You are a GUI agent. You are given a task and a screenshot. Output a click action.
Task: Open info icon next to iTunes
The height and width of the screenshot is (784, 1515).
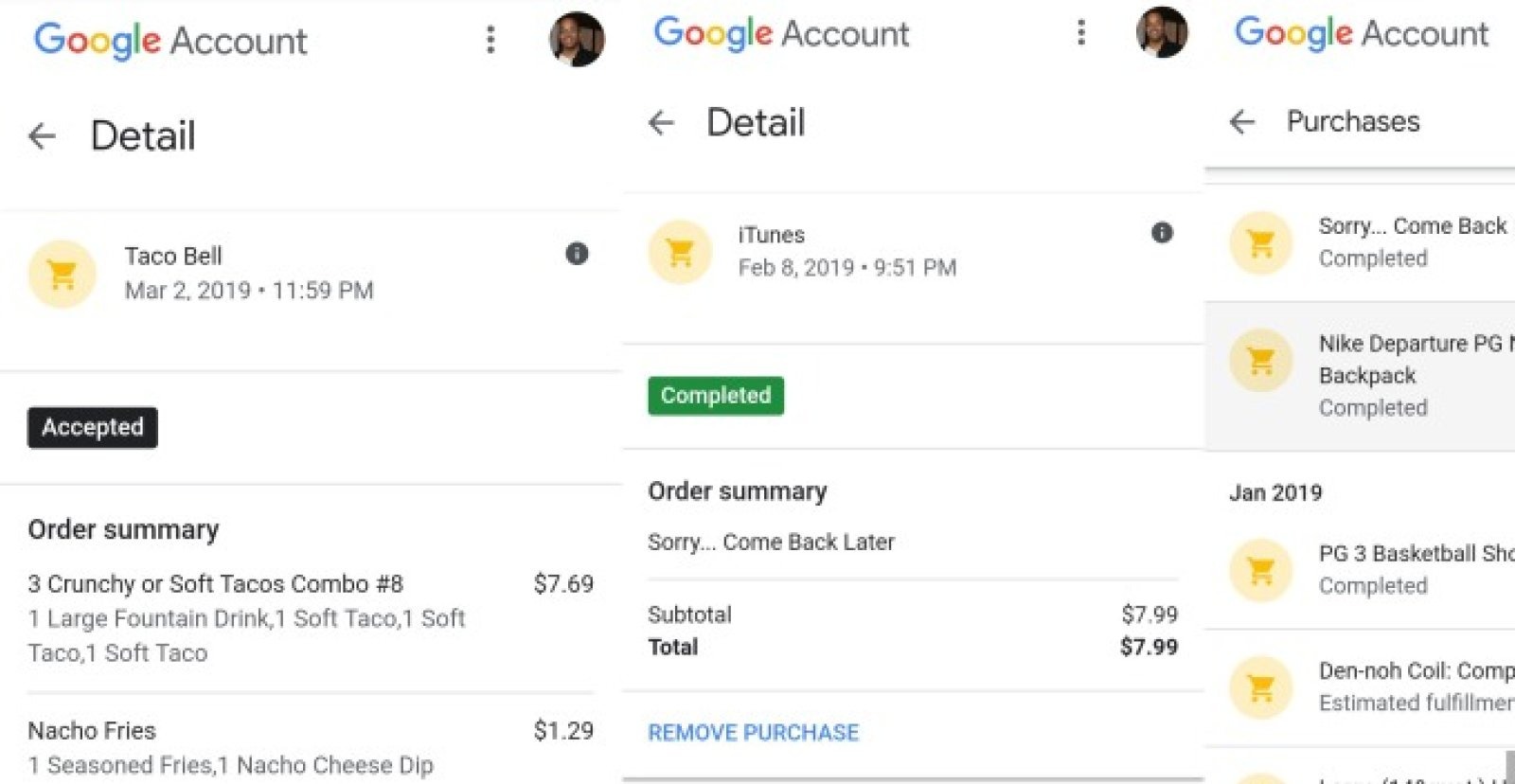[x=1162, y=233]
